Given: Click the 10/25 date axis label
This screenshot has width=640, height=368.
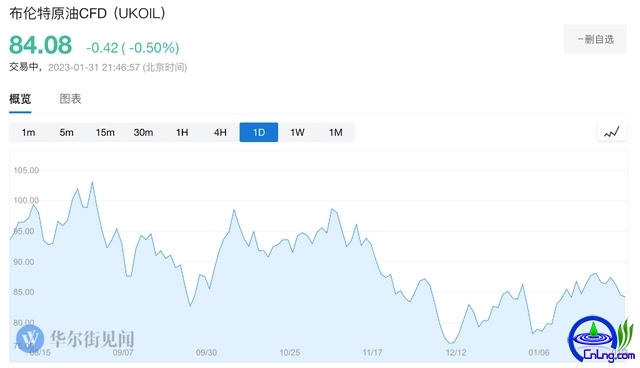Looking at the screenshot, I should click(289, 352).
